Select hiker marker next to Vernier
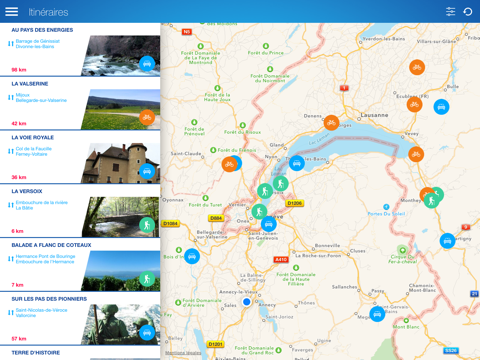The image size is (480, 360). tap(259, 211)
